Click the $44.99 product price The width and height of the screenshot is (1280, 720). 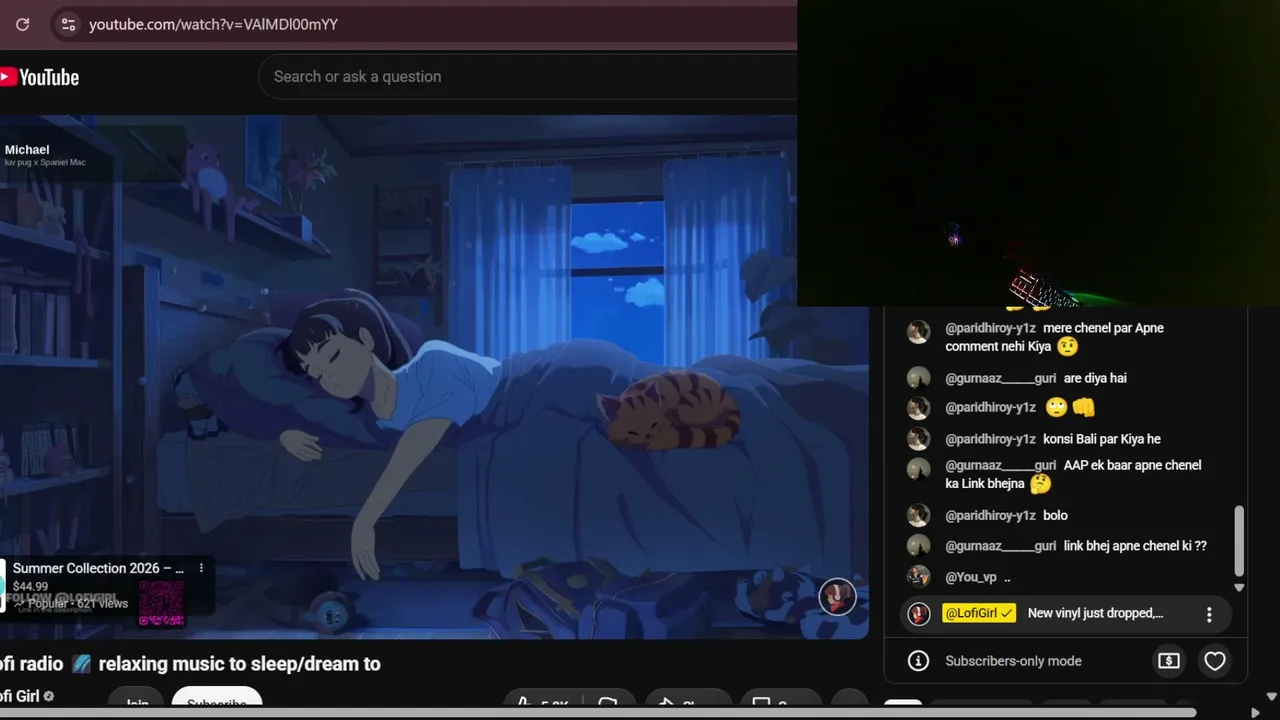30,586
